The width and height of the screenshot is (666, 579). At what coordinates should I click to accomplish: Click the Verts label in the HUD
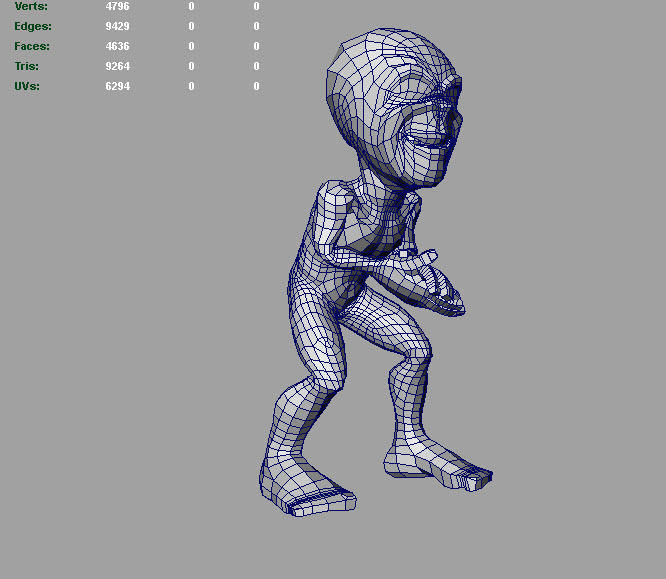(31, 6)
